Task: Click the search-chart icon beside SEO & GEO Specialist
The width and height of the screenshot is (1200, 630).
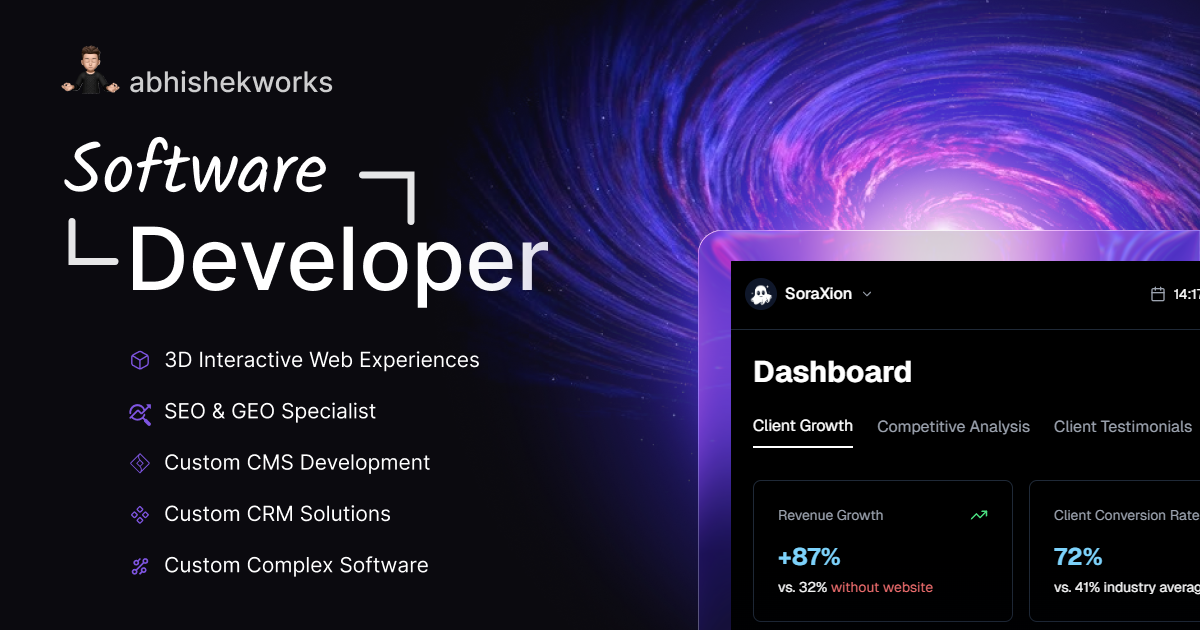Action: [140, 412]
